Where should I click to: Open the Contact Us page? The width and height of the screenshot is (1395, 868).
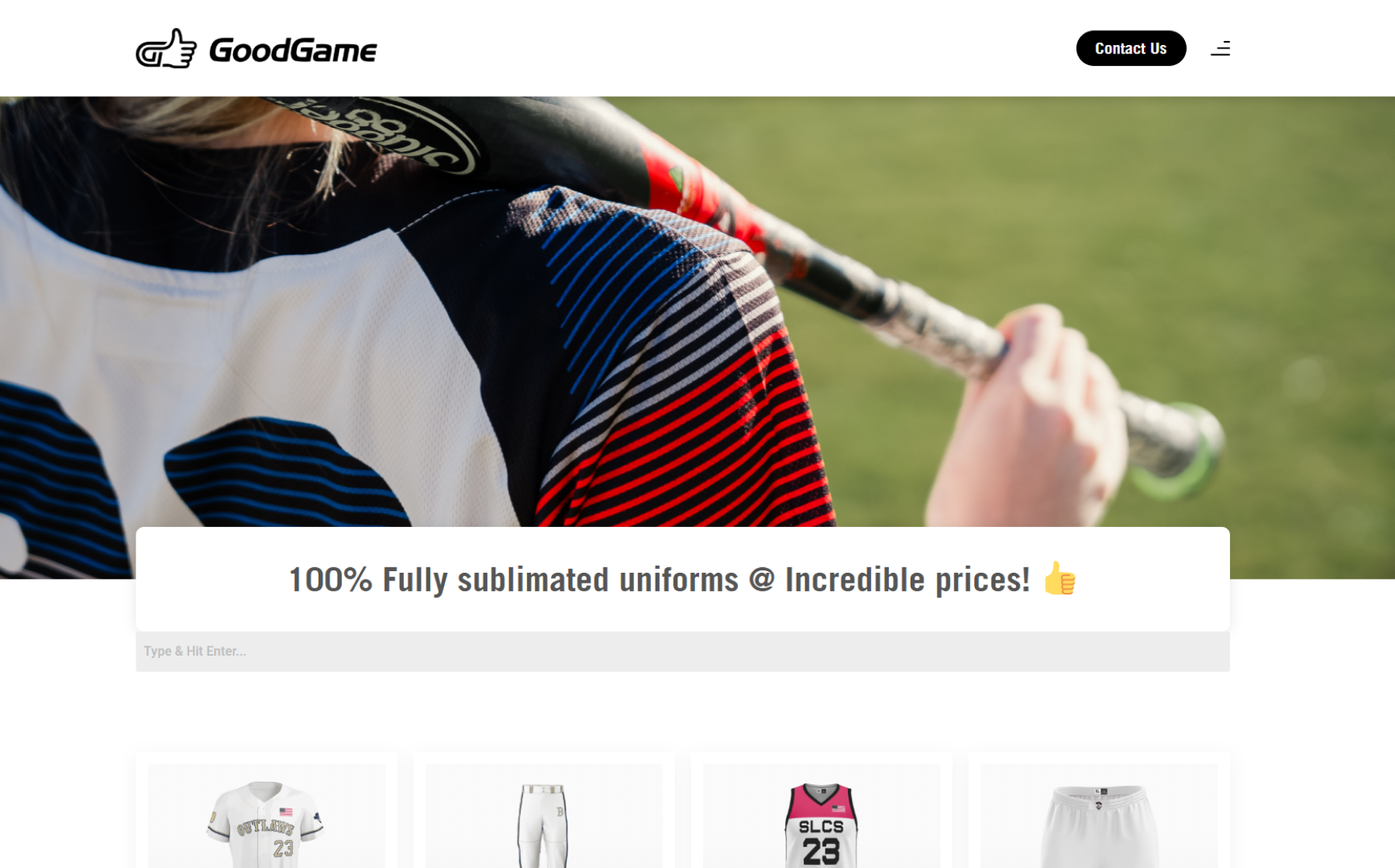tap(1131, 48)
